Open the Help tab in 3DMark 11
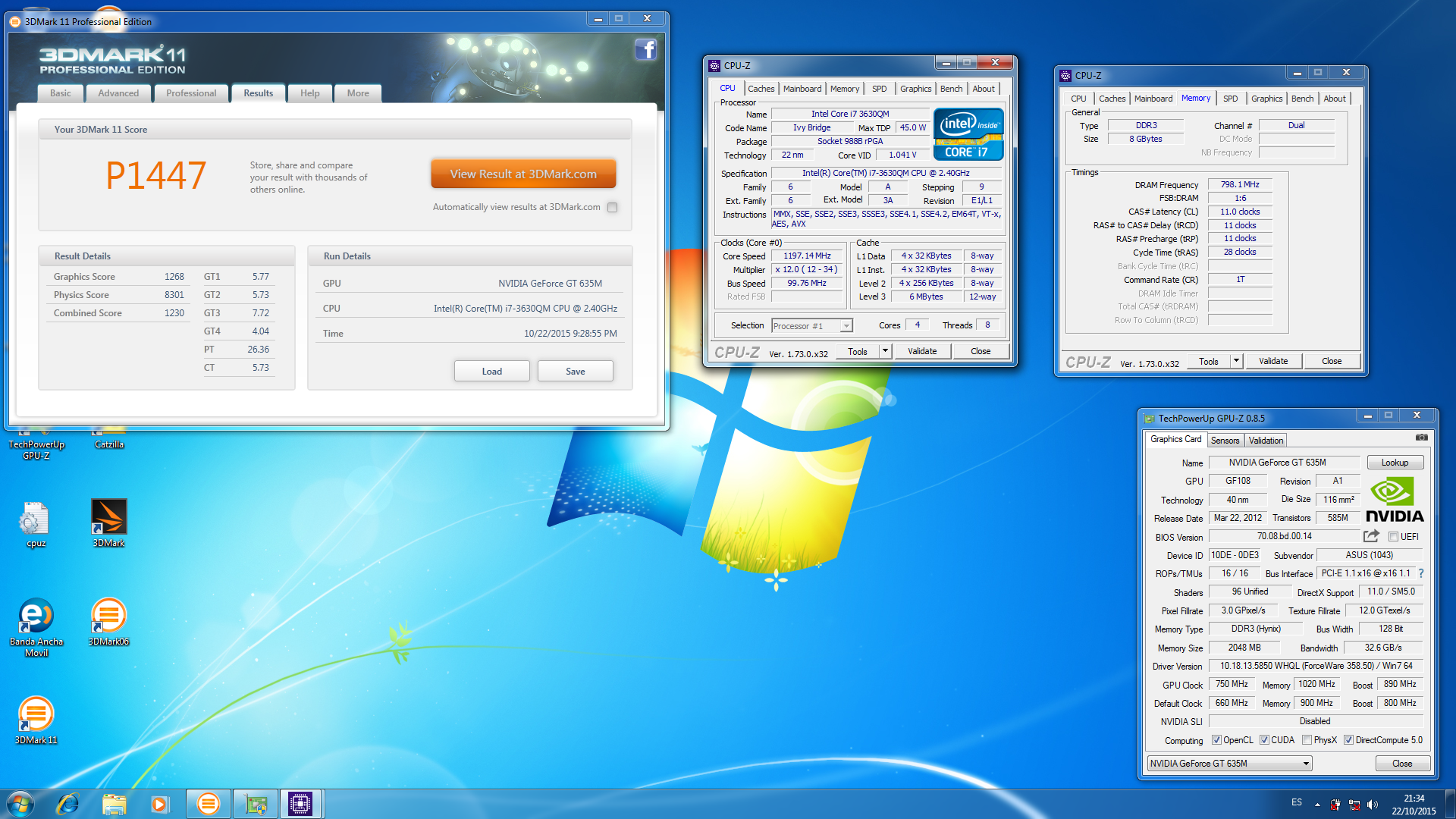 point(309,93)
